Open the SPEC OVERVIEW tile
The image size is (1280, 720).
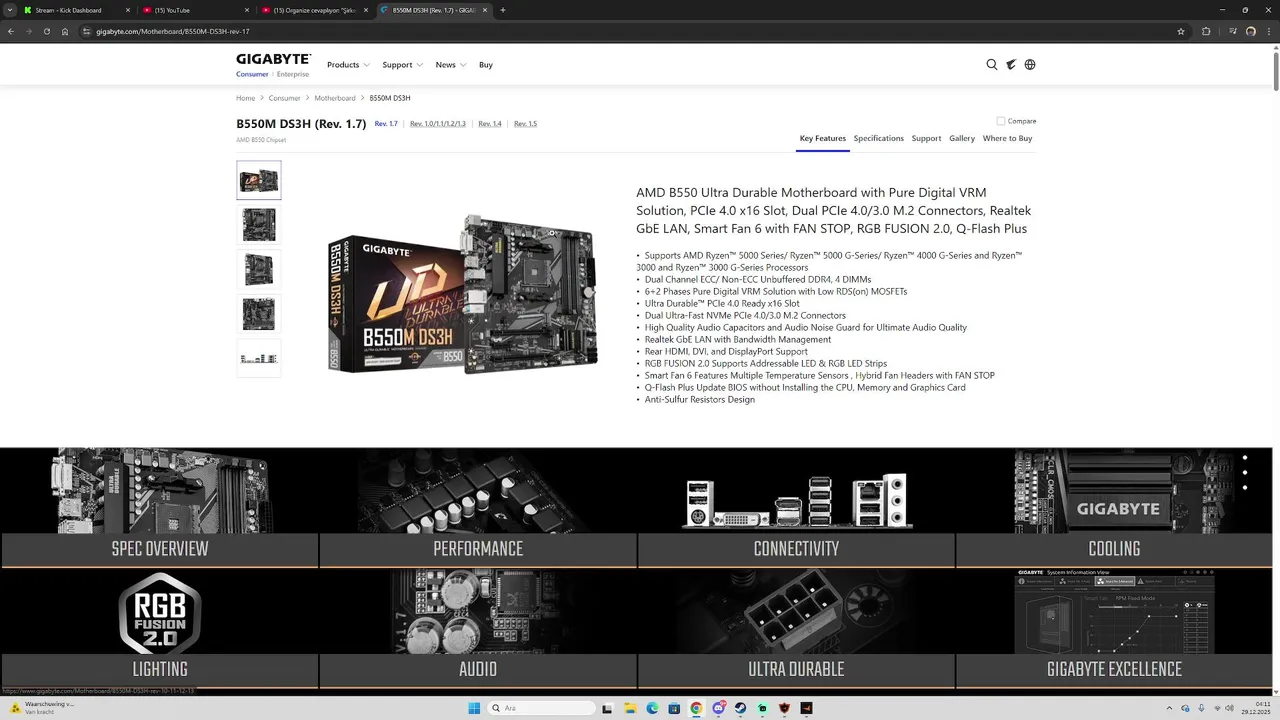[159, 507]
